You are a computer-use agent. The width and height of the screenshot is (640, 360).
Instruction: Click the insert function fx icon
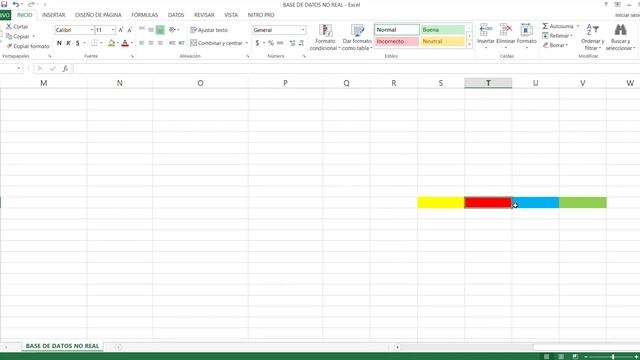click(65, 69)
